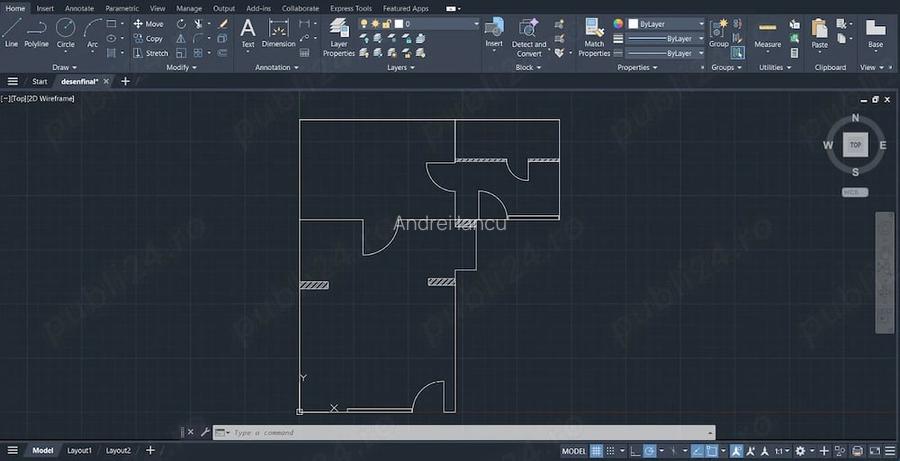Image resolution: width=900 pixels, height=461 pixels.
Task: Click the Copy tool
Action: pos(148,38)
